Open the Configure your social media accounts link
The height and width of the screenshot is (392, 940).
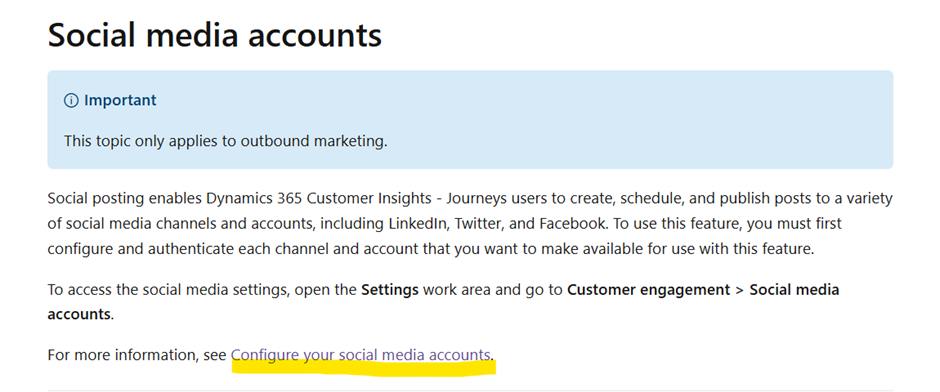pos(360,355)
